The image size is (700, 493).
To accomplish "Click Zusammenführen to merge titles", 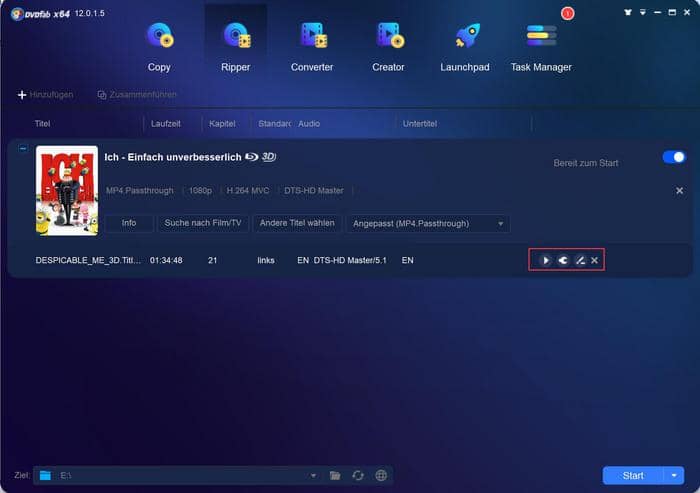I will (x=137, y=95).
